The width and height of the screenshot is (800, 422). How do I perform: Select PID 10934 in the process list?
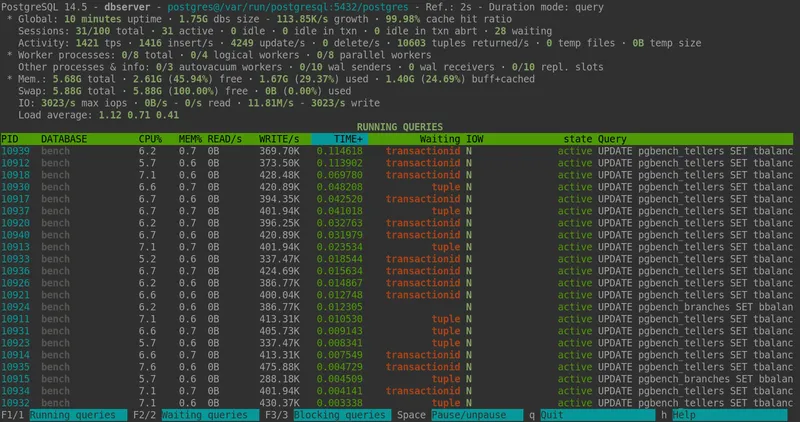point(15,391)
